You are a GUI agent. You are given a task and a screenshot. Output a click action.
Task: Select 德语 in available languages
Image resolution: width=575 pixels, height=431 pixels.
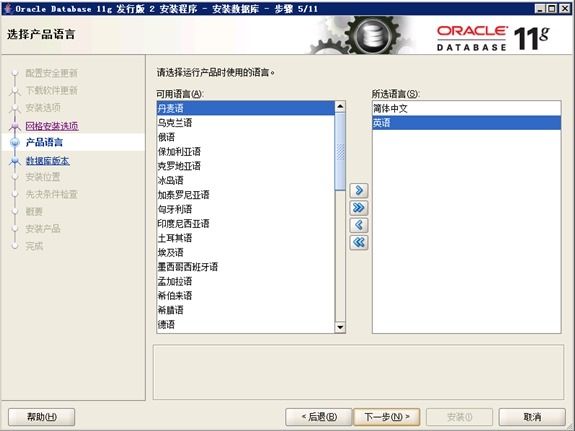[246, 324]
